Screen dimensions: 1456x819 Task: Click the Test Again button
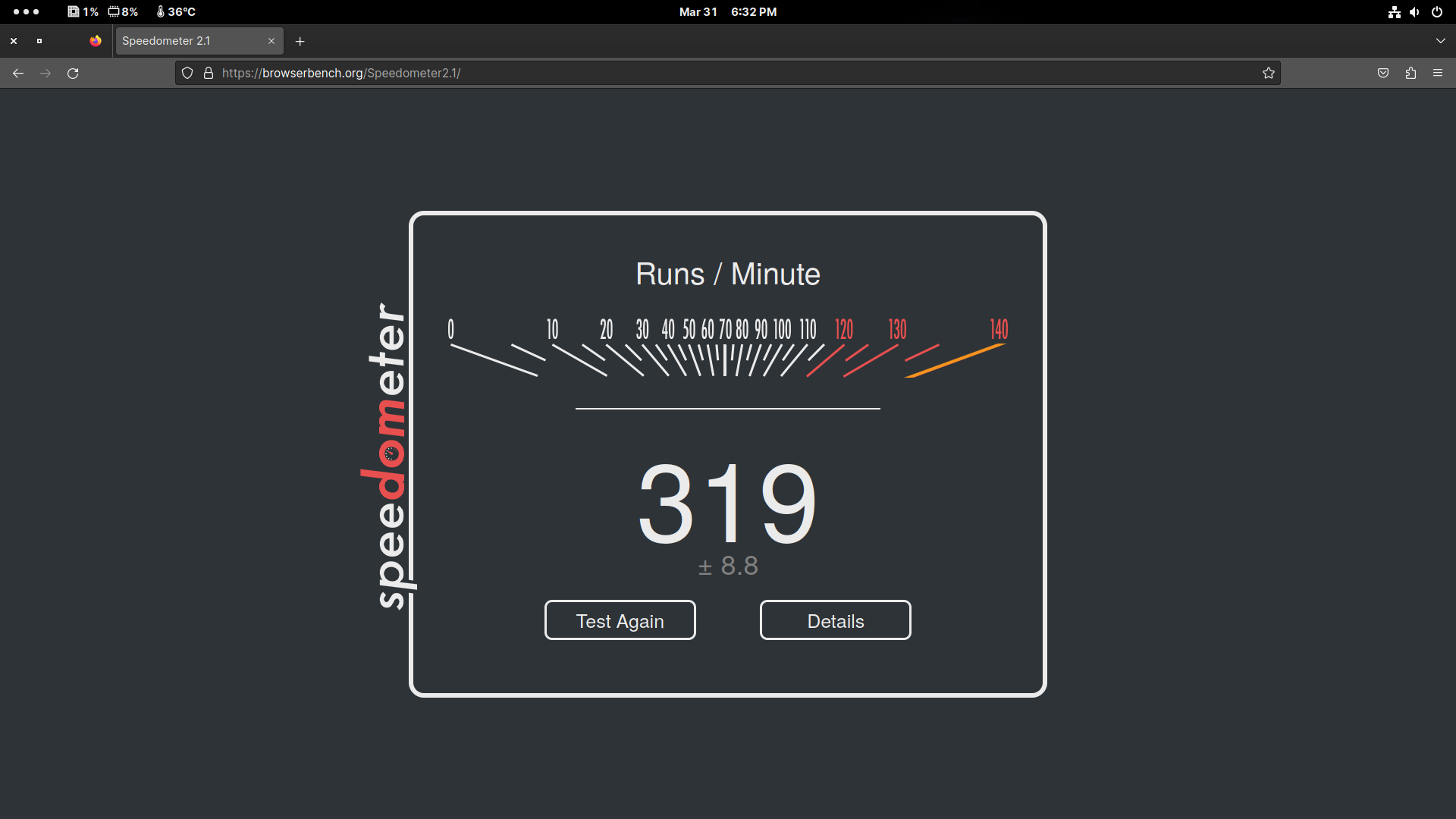tap(620, 620)
